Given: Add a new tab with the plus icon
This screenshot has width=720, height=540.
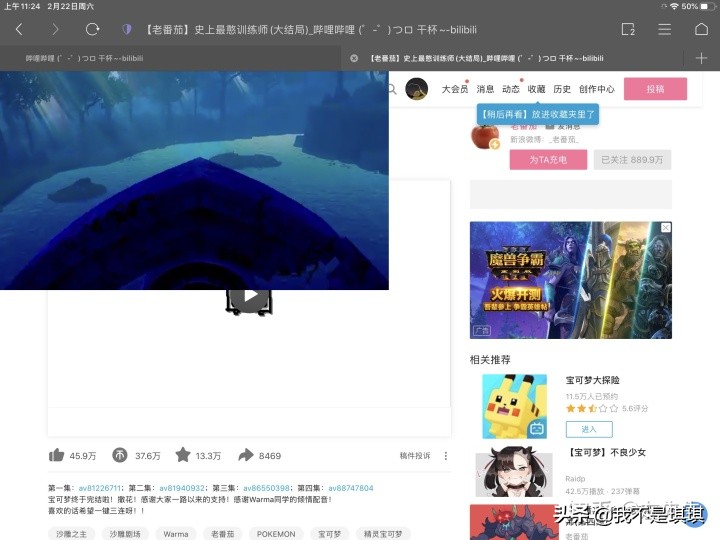Looking at the screenshot, I should (x=701, y=58).
